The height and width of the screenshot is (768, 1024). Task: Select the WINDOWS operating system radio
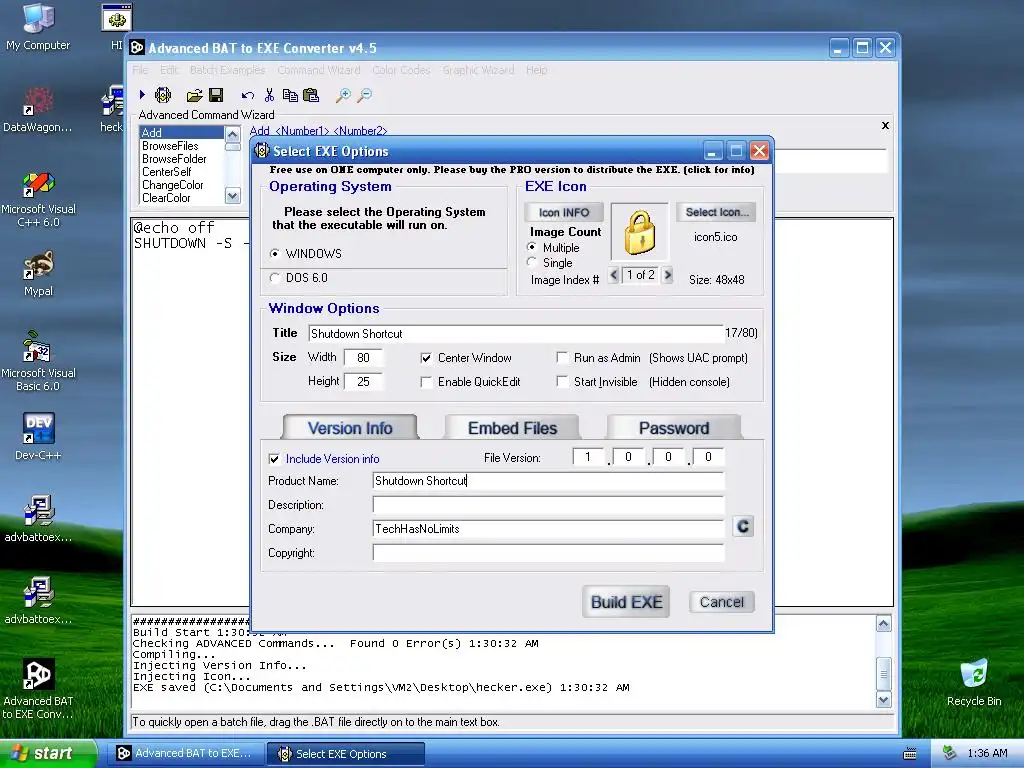(x=275, y=253)
